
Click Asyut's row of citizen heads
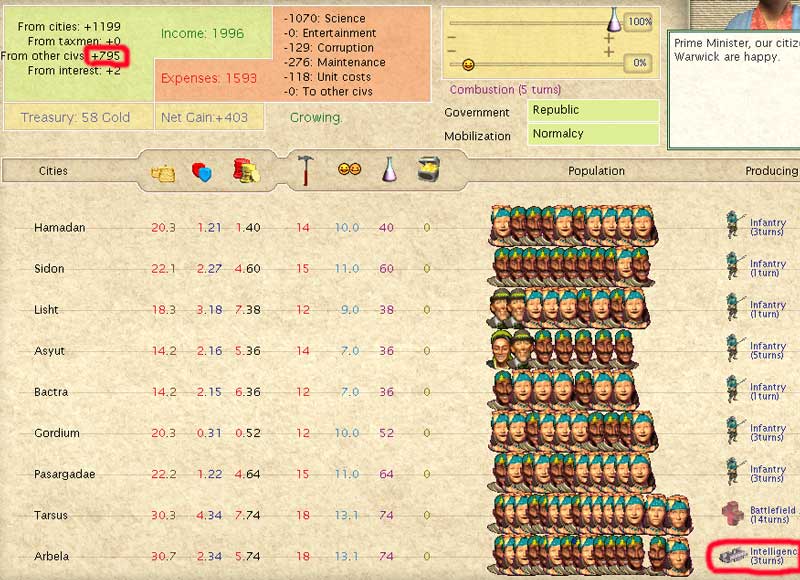pyautogui.click(x=563, y=348)
